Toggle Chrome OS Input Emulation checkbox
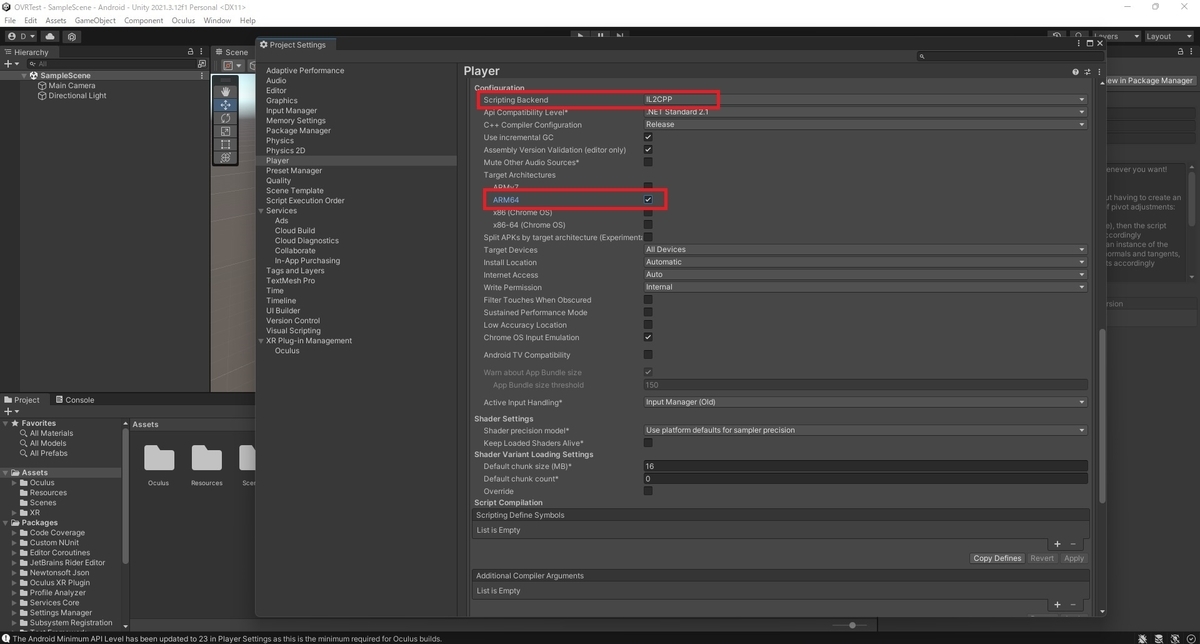The width and height of the screenshot is (1200, 644). click(648, 337)
